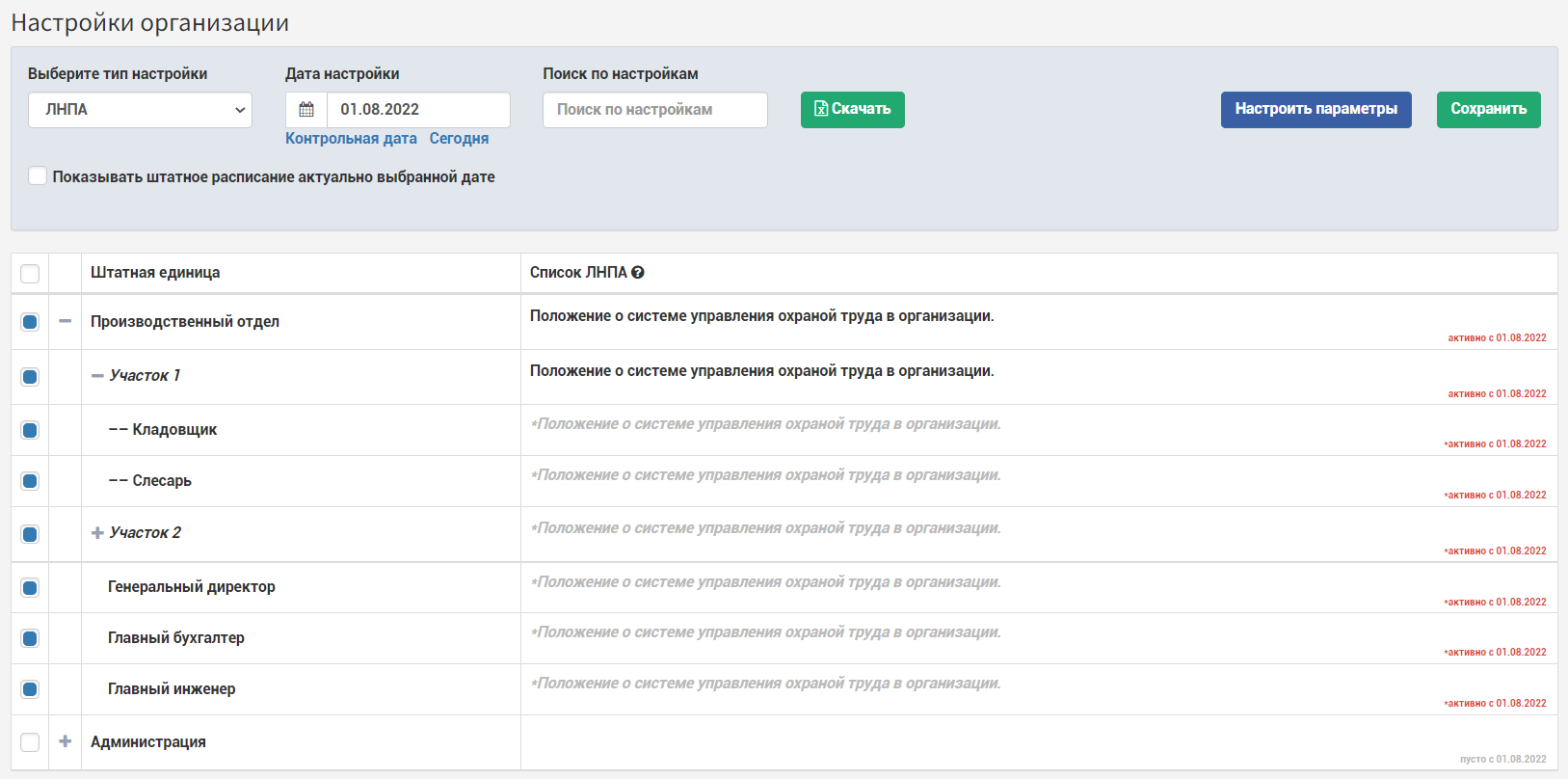This screenshot has width=1568, height=779.
Task: Click the ЛНПА text in the Производственный отдел row
Action: 761,316
